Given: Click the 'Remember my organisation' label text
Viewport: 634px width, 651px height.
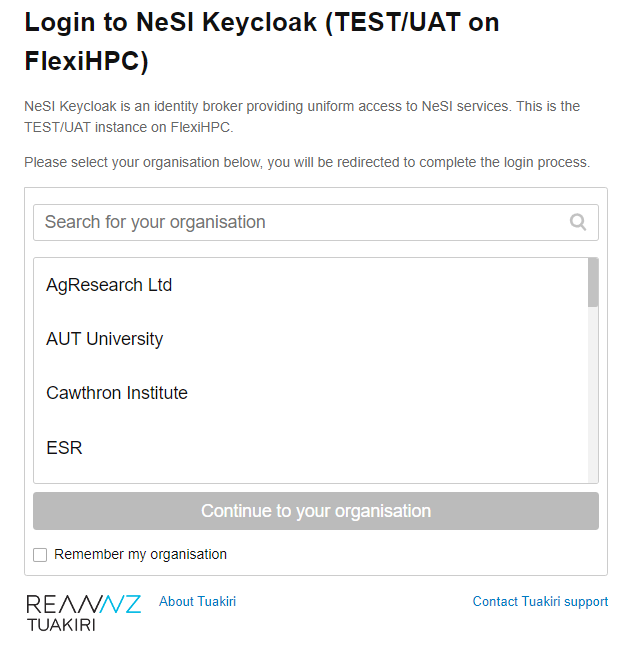Looking at the screenshot, I should pyautogui.click(x=140, y=554).
